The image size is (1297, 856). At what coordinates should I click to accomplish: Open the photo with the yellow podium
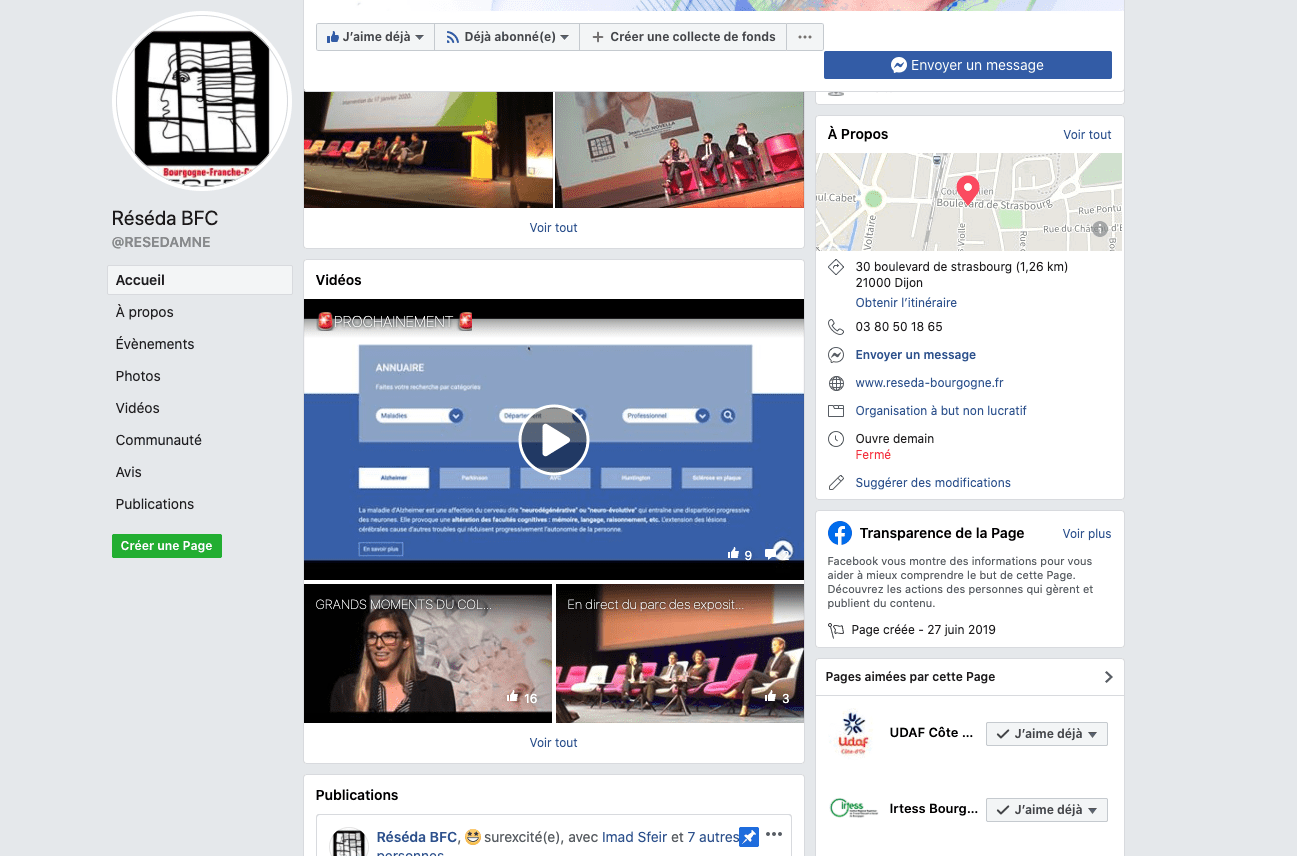(x=428, y=150)
